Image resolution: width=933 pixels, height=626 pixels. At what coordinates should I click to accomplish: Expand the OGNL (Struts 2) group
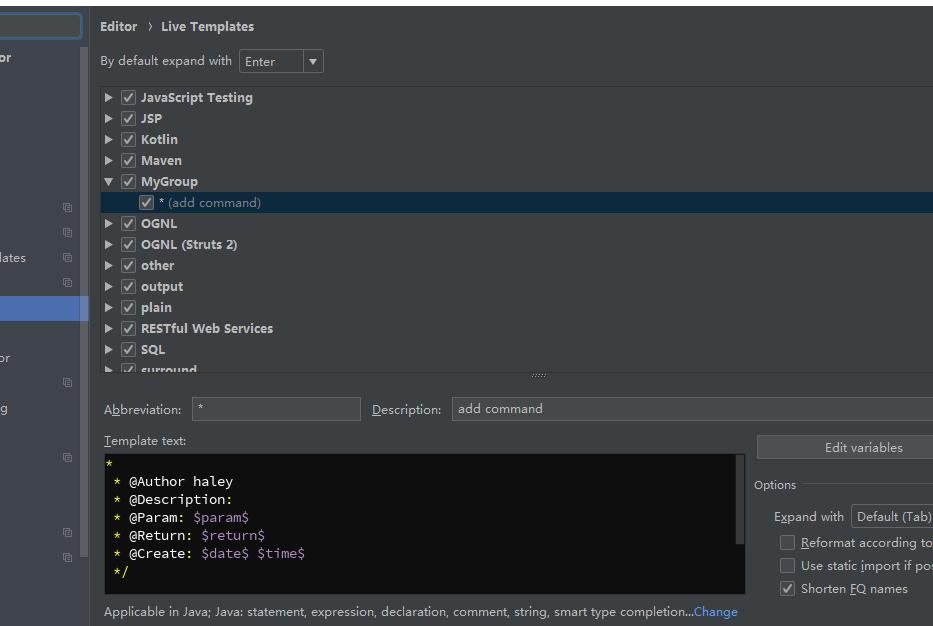[108, 245]
